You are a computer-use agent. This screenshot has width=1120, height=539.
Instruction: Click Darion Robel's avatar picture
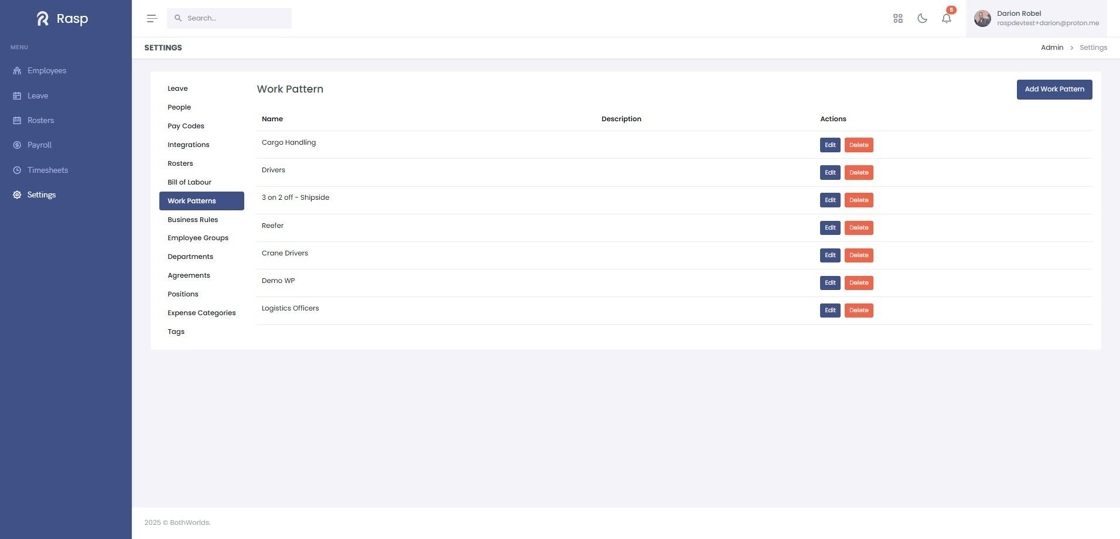click(982, 19)
